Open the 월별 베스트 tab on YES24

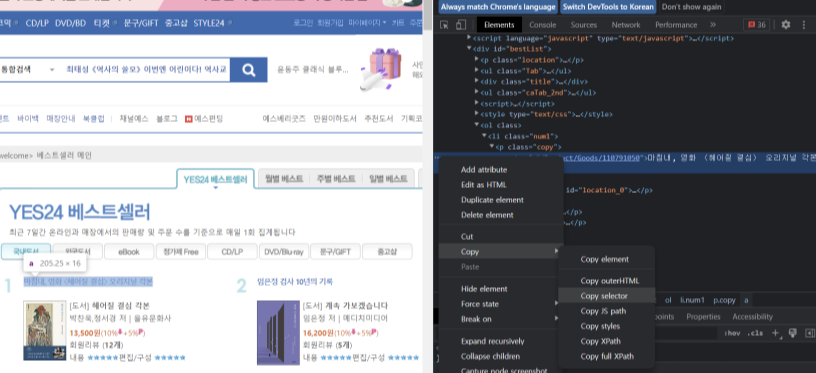284,178
